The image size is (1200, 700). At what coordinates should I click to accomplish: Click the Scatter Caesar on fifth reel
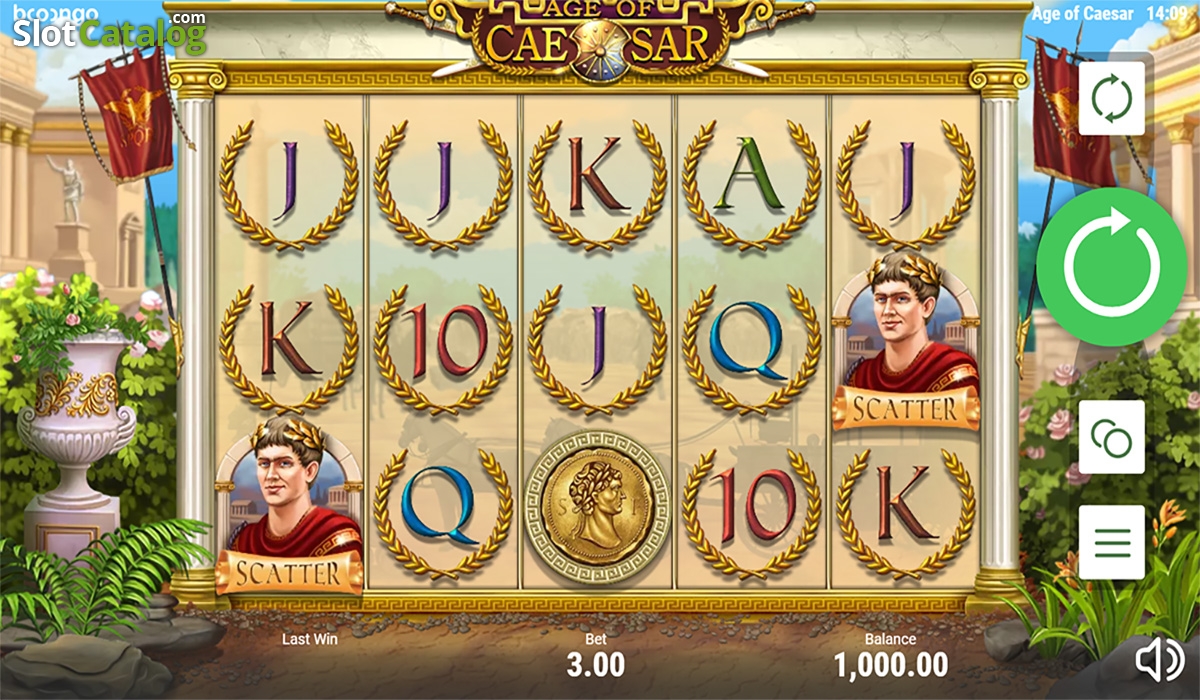tap(907, 341)
